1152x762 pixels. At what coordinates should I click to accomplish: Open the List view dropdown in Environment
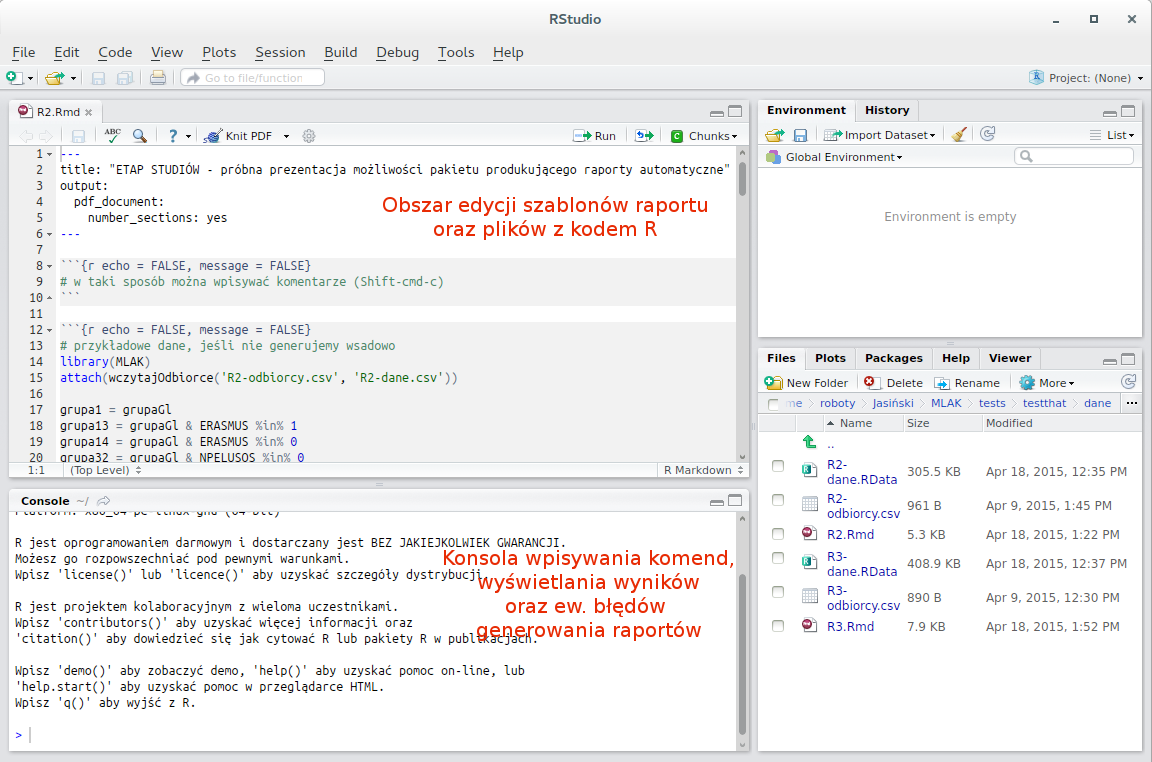click(x=1112, y=135)
